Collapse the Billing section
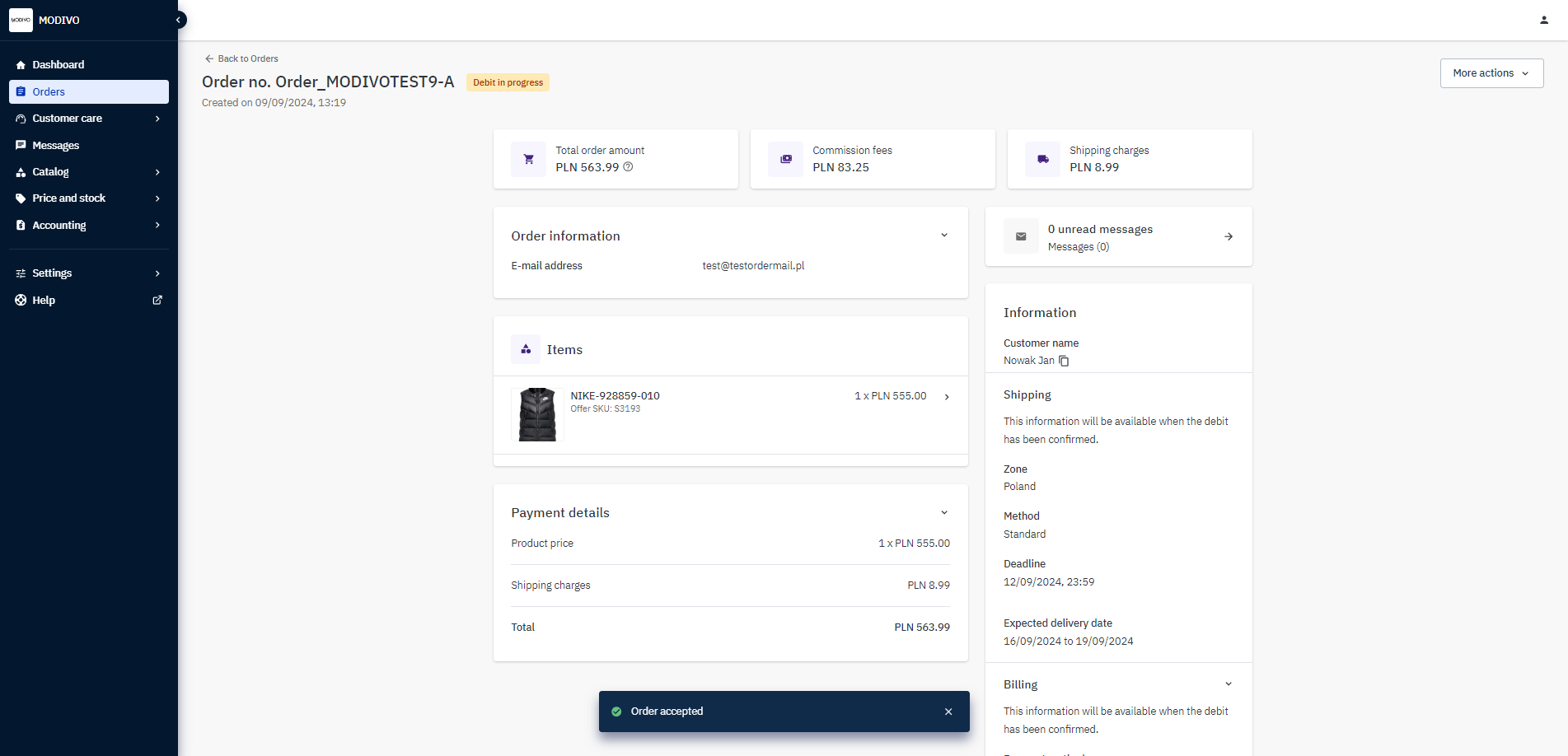This screenshot has height=756, width=1568. 1228,684
